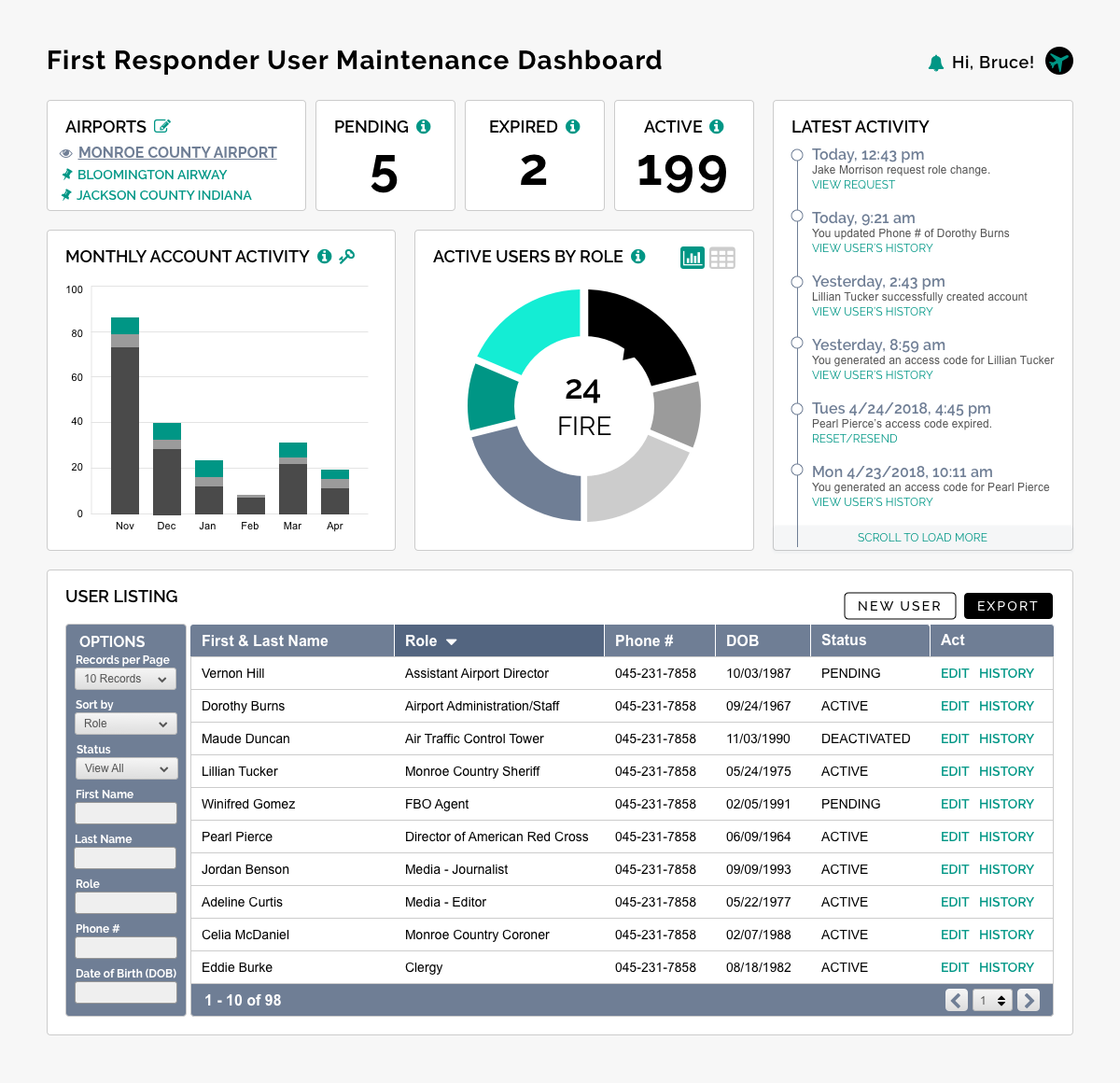View user's history for Dorothy Burns phone update
The width and height of the screenshot is (1120, 1083).
(x=873, y=248)
